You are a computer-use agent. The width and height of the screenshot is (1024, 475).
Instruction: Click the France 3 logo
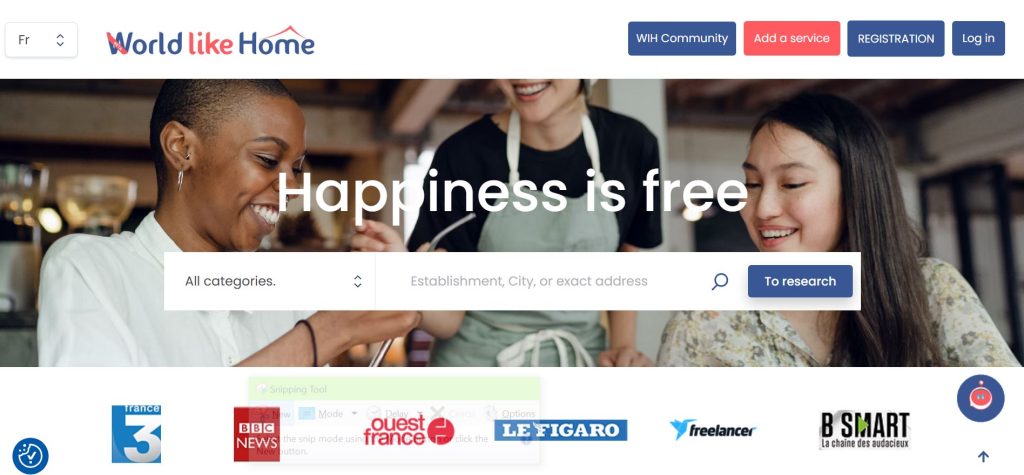click(x=136, y=434)
